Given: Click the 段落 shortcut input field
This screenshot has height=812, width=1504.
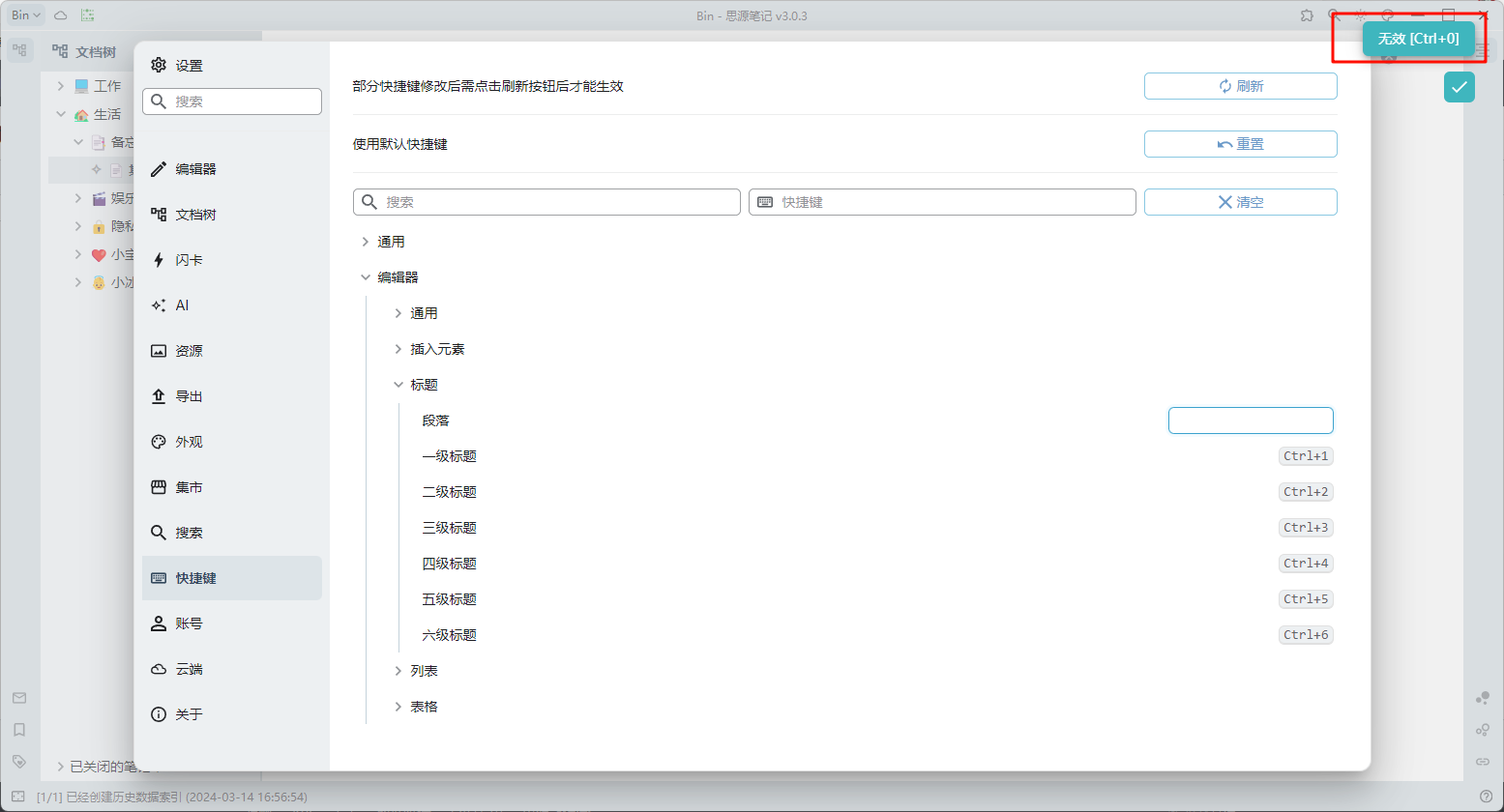Looking at the screenshot, I should click(x=1250, y=420).
